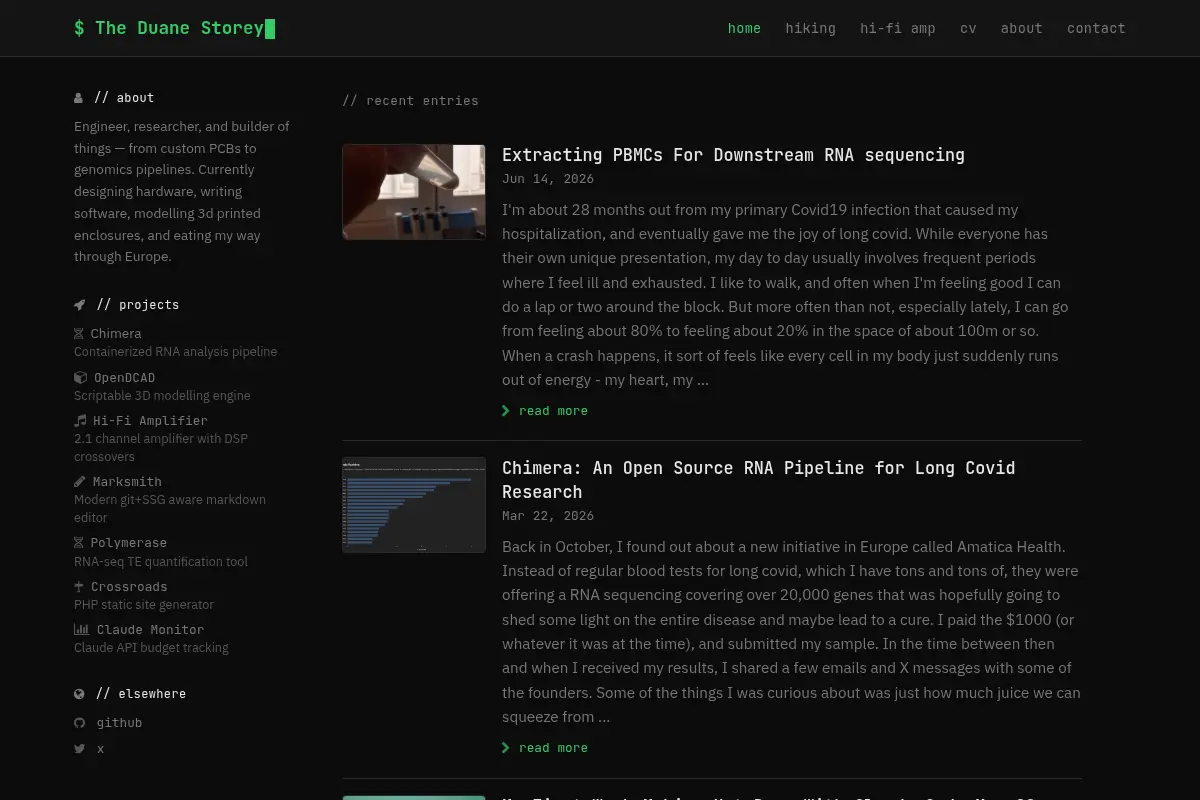This screenshot has height=800, width=1200.
Task: Open the Chimera bar chart thumbnail
Action: point(414,505)
